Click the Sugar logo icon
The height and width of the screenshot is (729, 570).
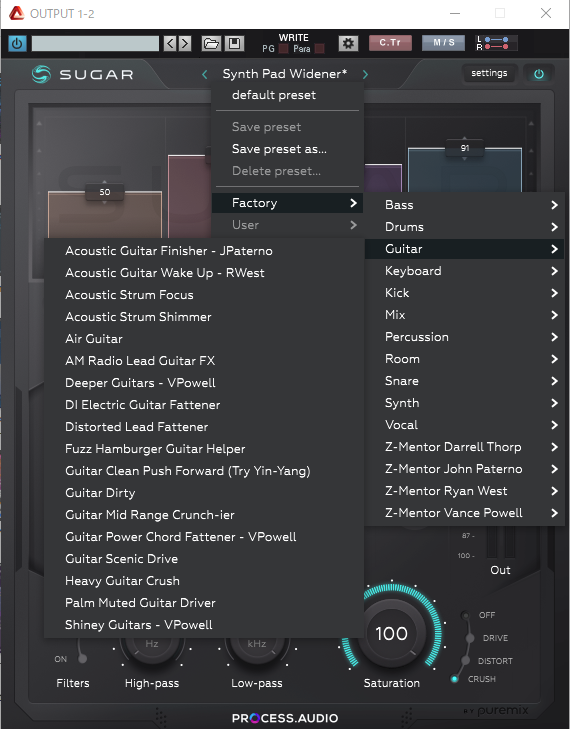(41, 74)
